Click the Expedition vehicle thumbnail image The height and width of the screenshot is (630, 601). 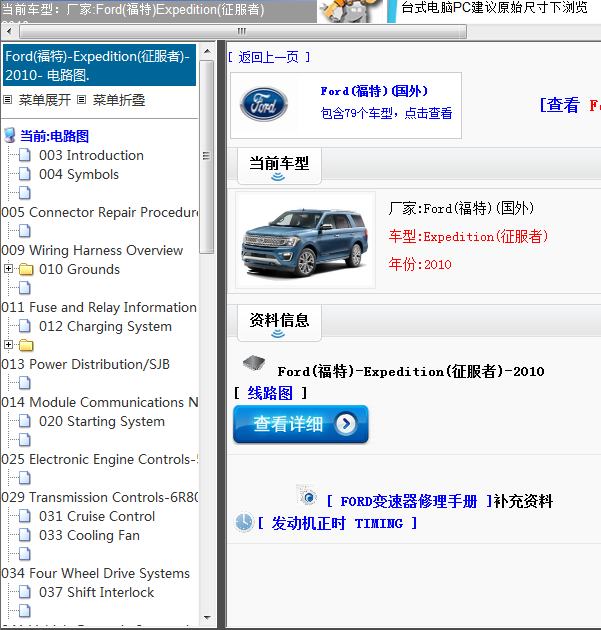pos(305,240)
